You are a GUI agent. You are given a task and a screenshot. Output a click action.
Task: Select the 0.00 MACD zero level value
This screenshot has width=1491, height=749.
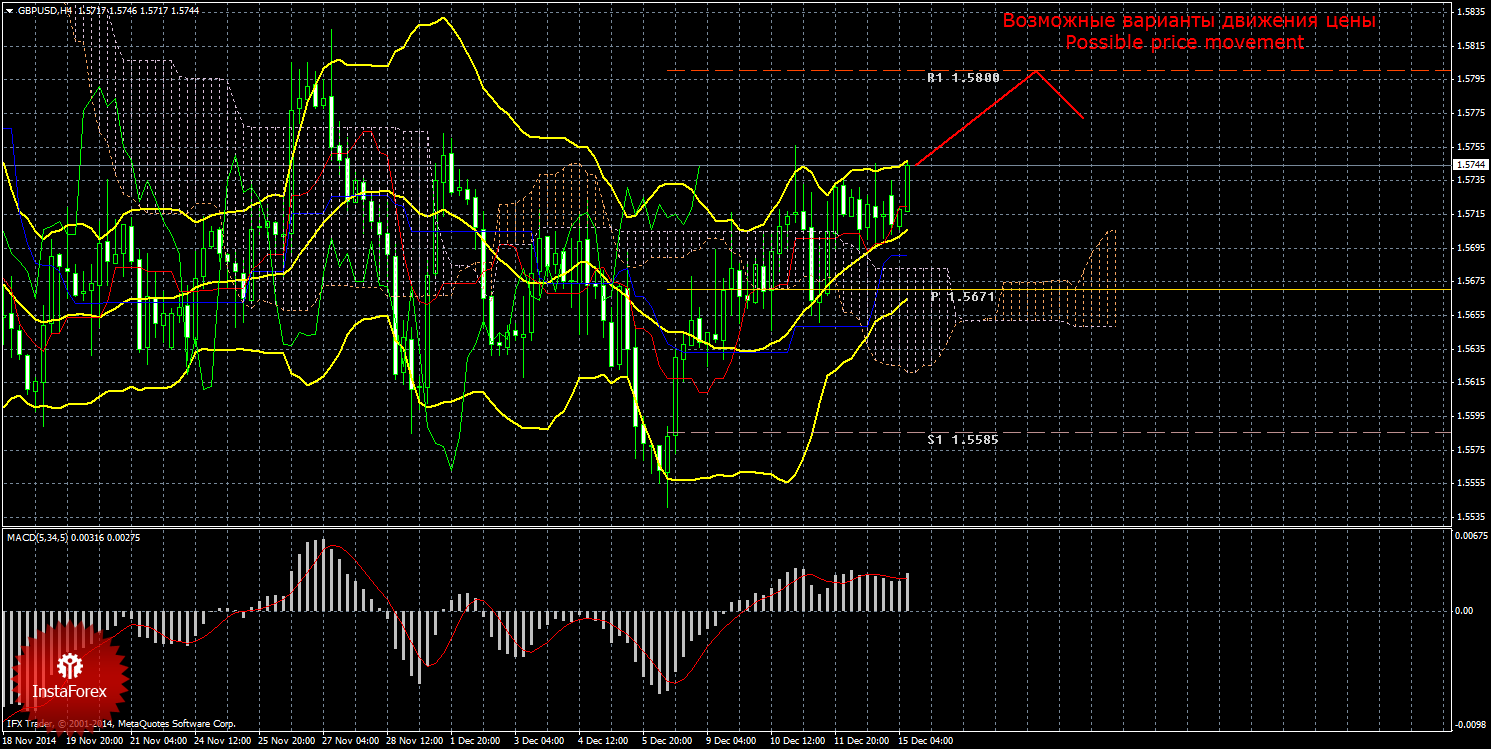coord(1464,610)
